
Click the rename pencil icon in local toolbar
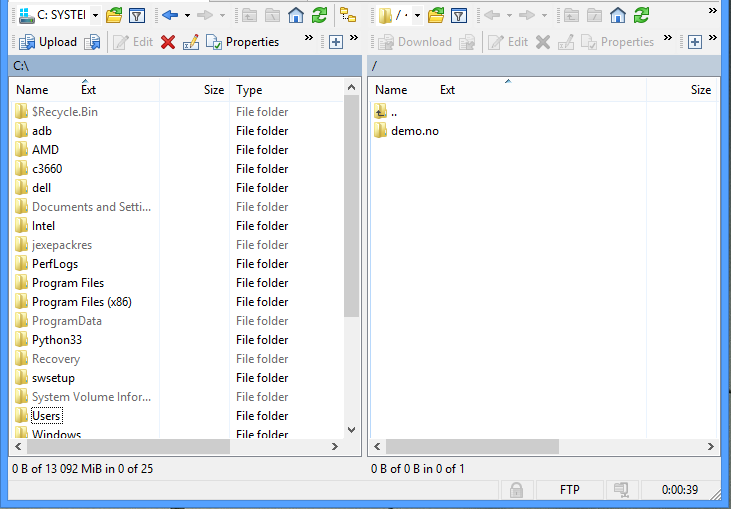(190, 42)
